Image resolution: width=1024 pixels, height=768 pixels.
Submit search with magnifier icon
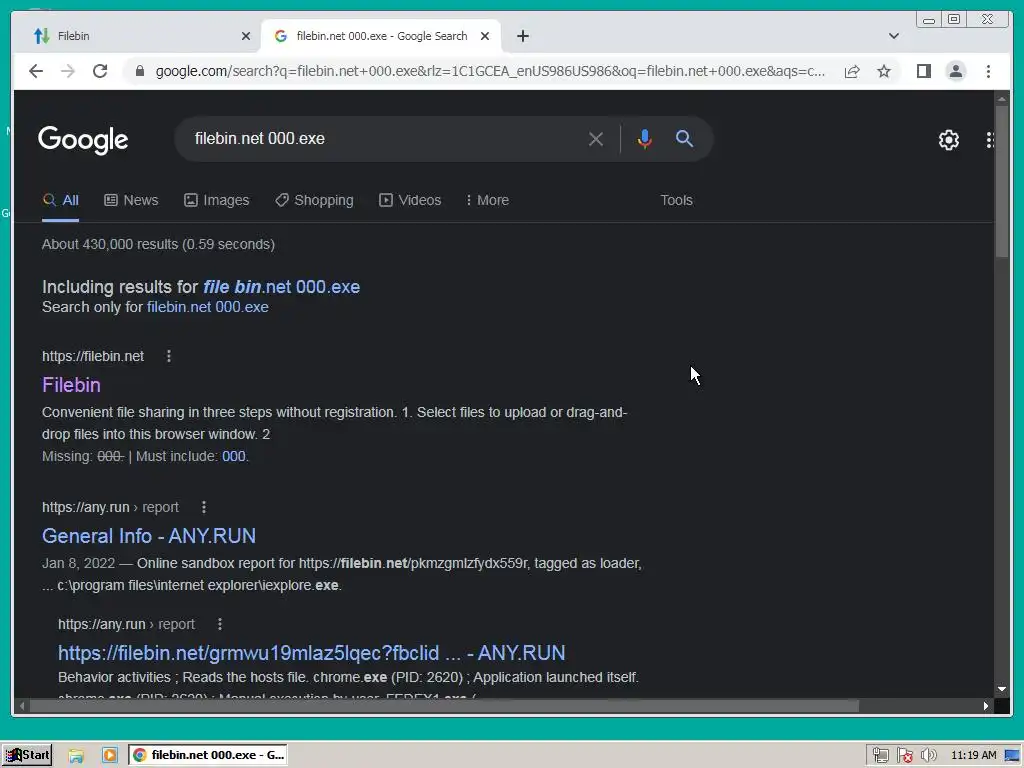click(684, 138)
